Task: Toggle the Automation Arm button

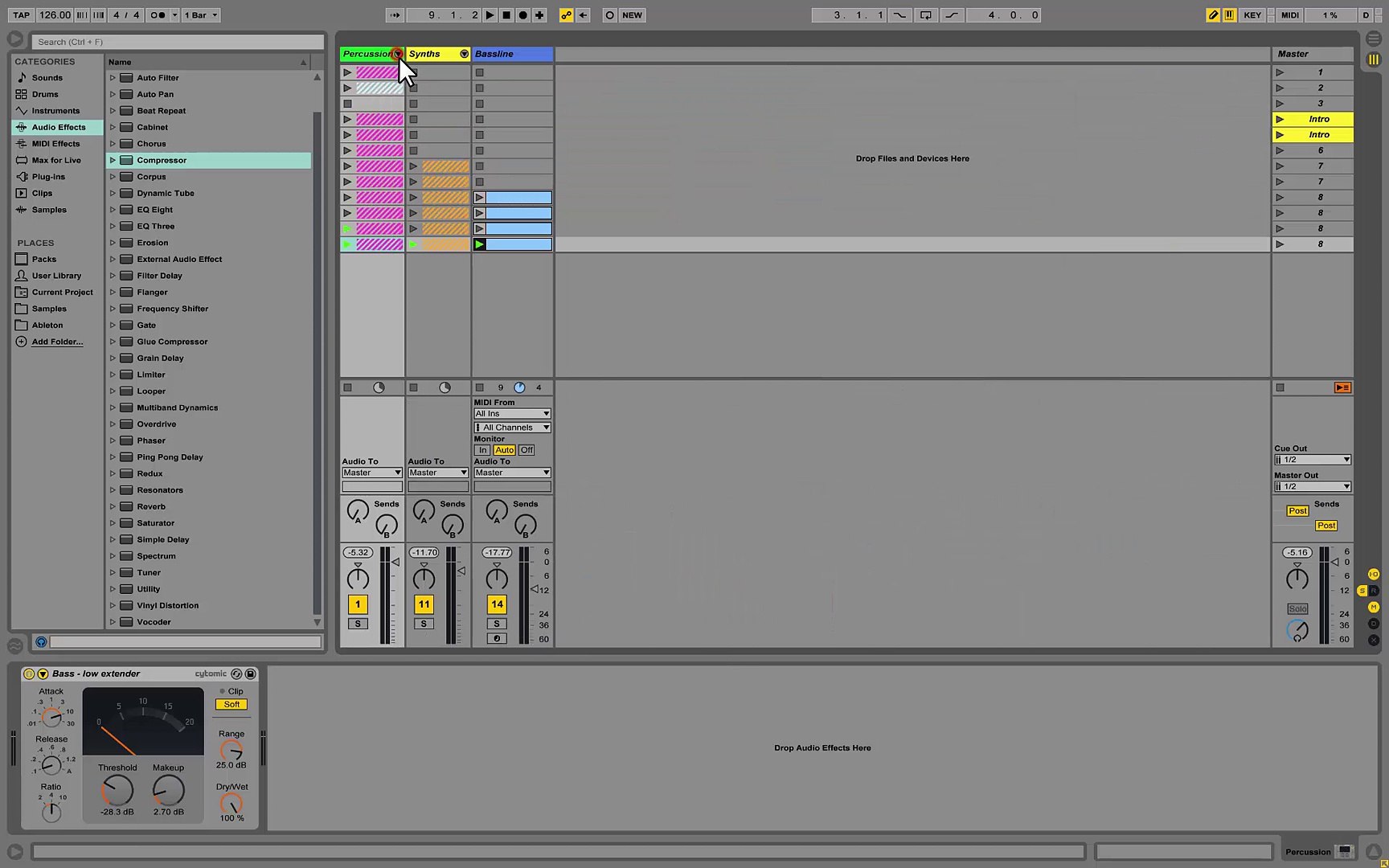Action: pos(567,14)
